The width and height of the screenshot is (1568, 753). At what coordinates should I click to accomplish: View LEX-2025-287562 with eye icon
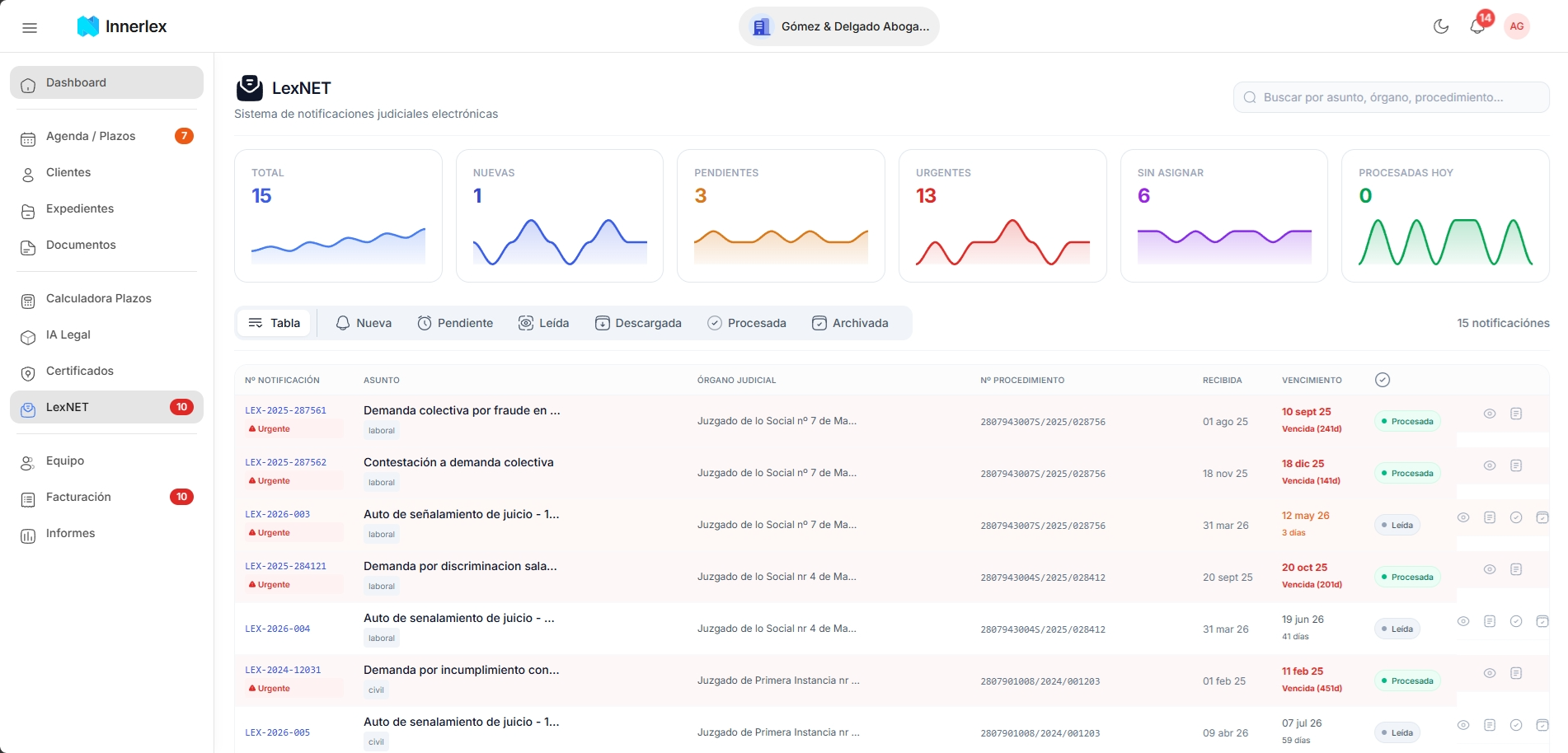[x=1490, y=465]
